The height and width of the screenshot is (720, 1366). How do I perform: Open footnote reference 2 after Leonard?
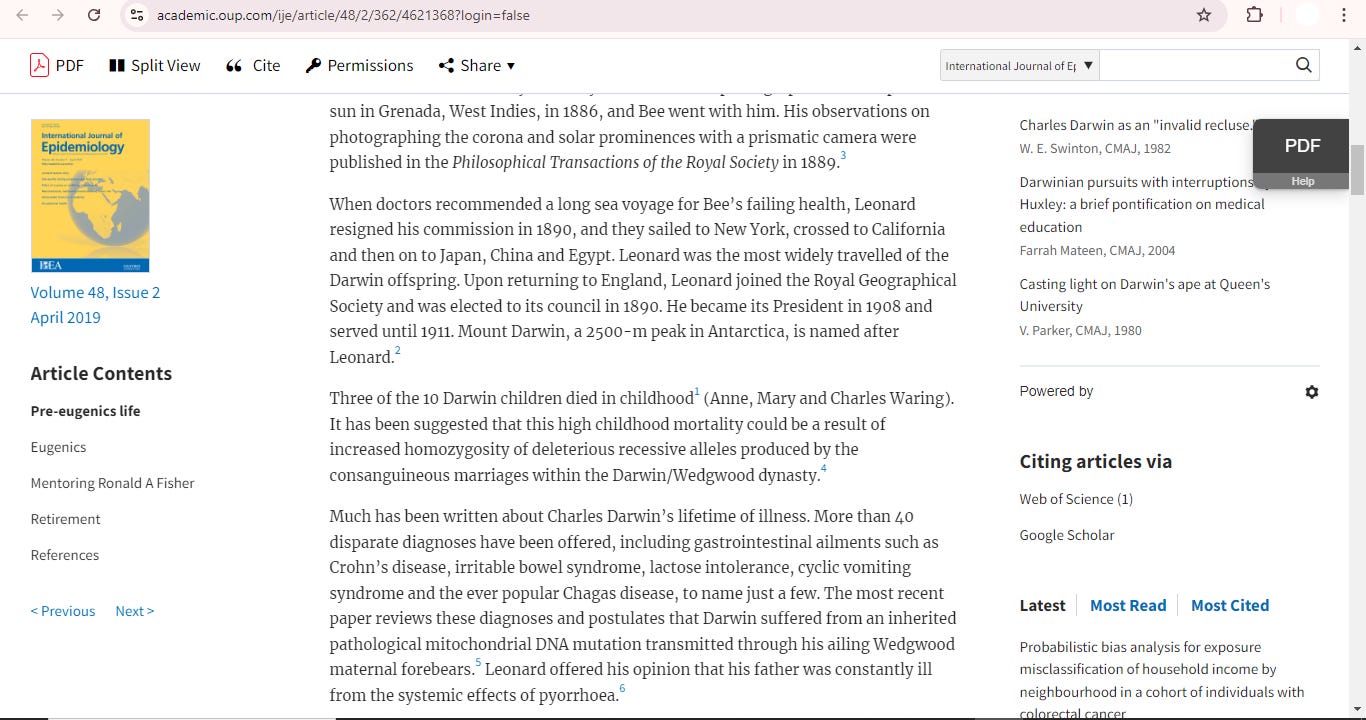(397, 351)
